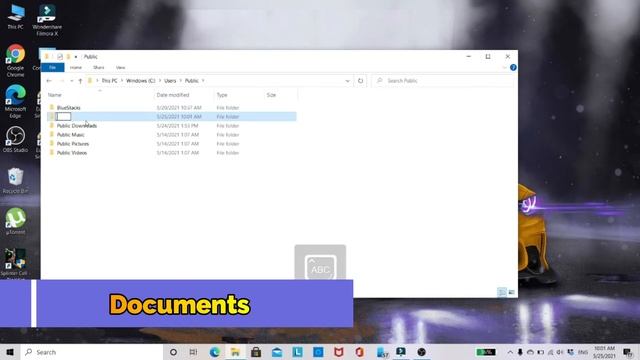Screen dimensions: 640x360
Task: Collapse the ribbon using the chevron
Action: tap(504, 67)
